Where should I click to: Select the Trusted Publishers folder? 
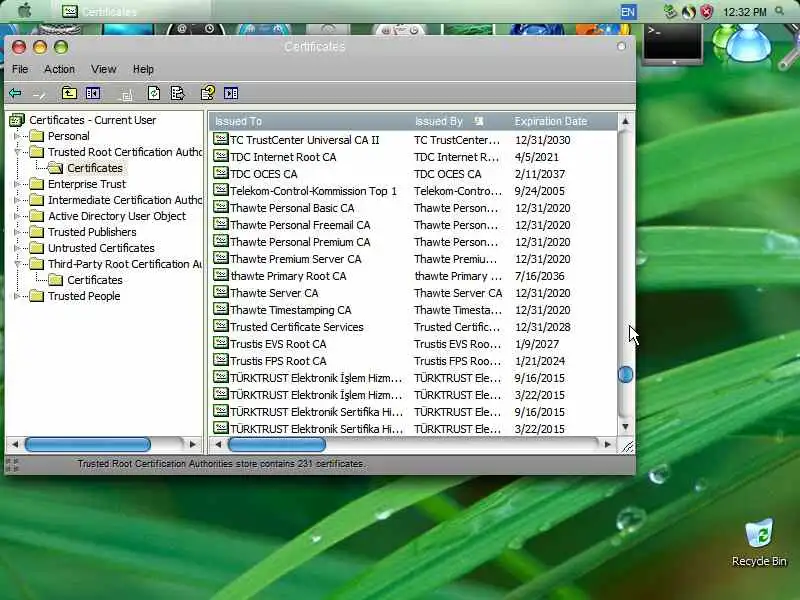tap(92, 232)
